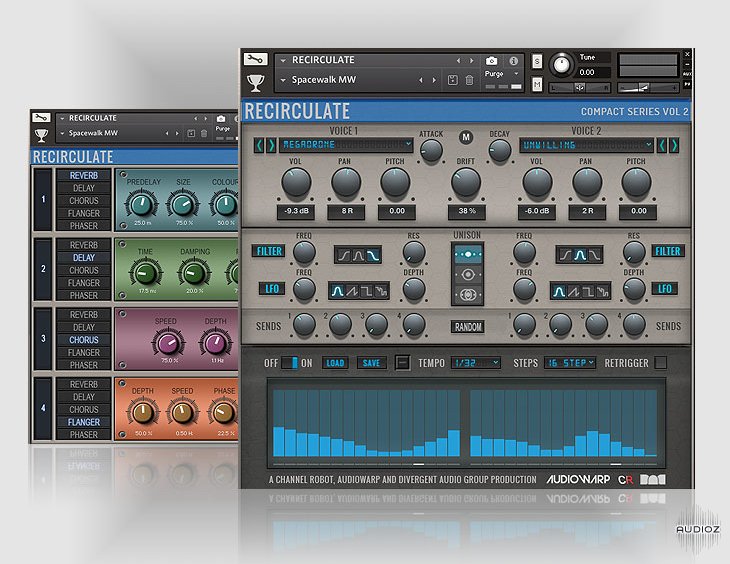Image resolution: width=730 pixels, height=564 pixels.
Task: Open the info icon in front header
Action: click(514, 61)
